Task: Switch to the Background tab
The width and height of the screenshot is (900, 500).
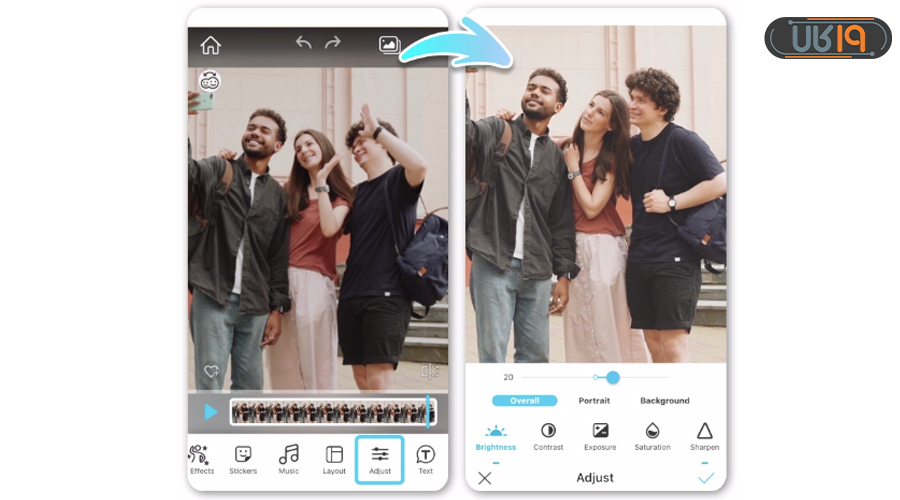Action: (665, 401)
